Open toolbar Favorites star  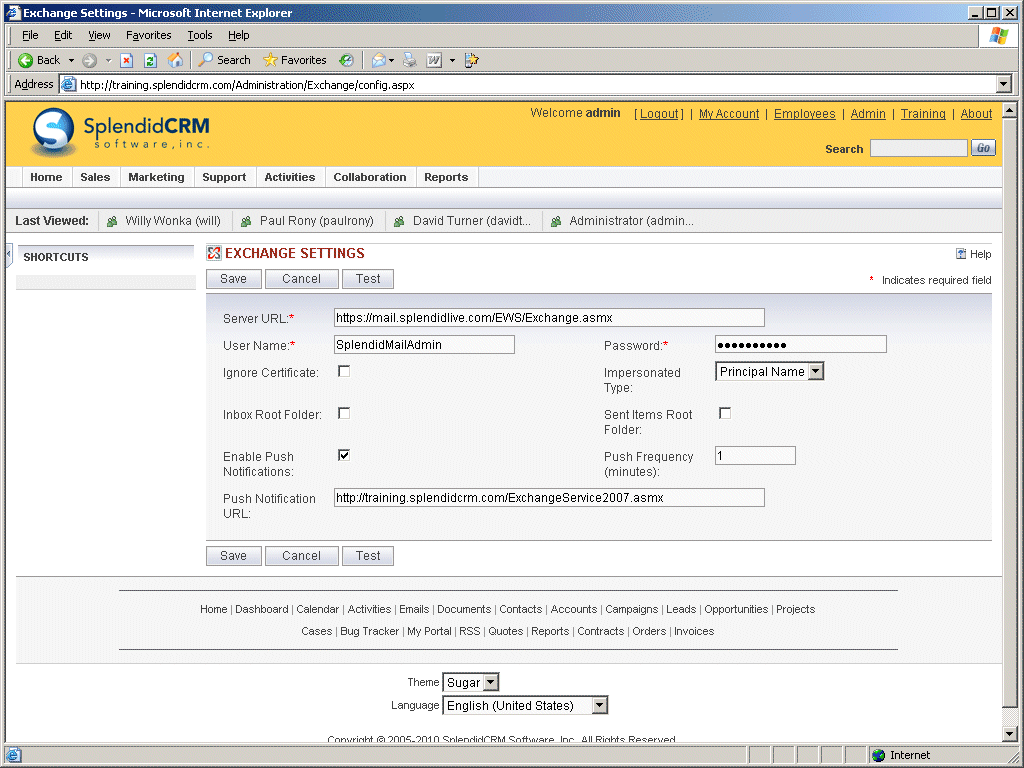click(295, 60)
